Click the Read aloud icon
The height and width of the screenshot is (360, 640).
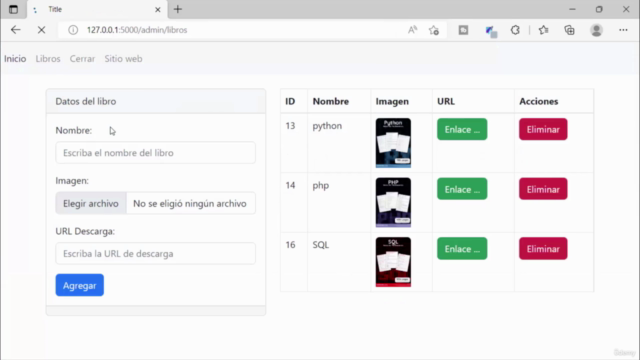(412, 30)
